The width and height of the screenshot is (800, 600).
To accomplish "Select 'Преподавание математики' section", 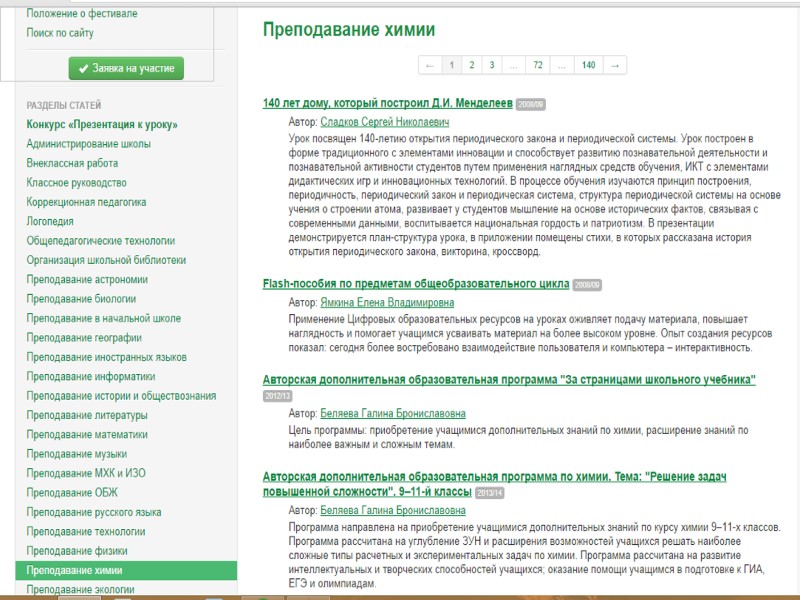I will point(87,435).
